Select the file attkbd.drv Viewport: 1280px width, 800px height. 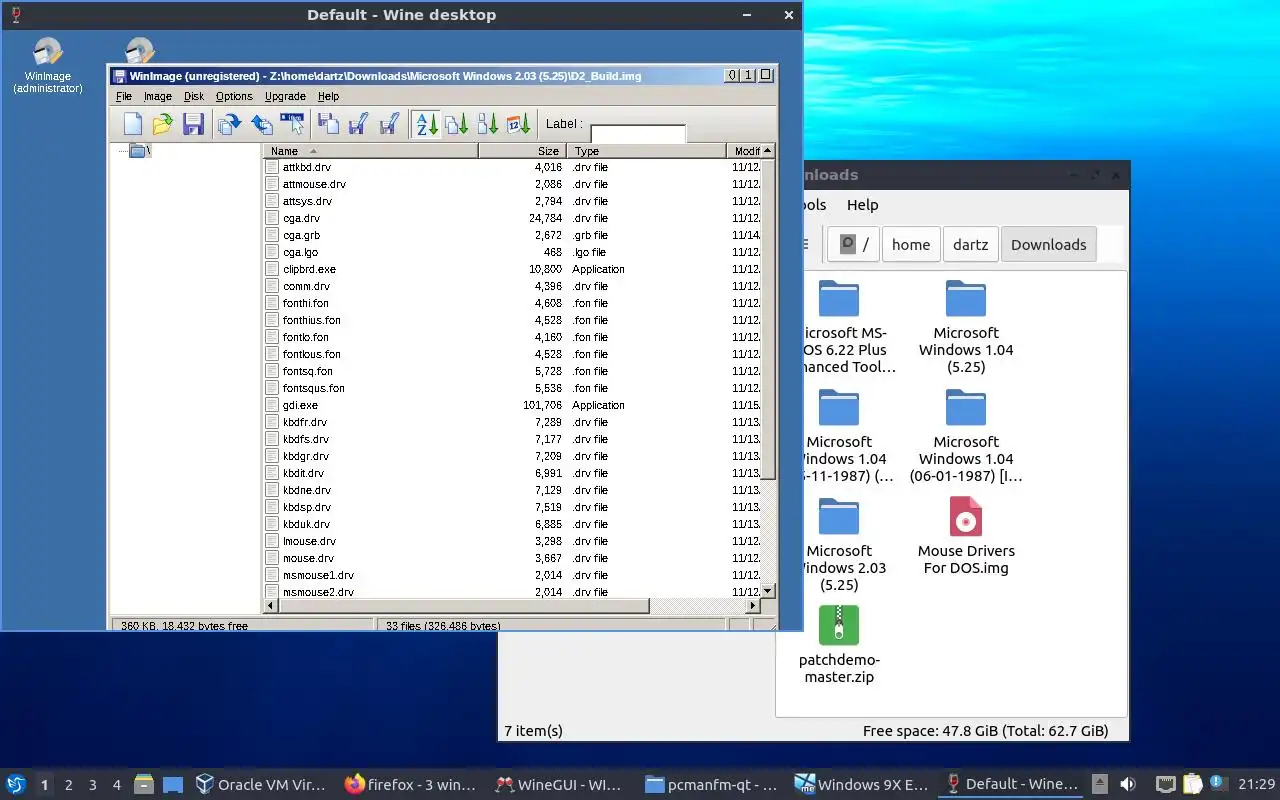click(306, 167)
